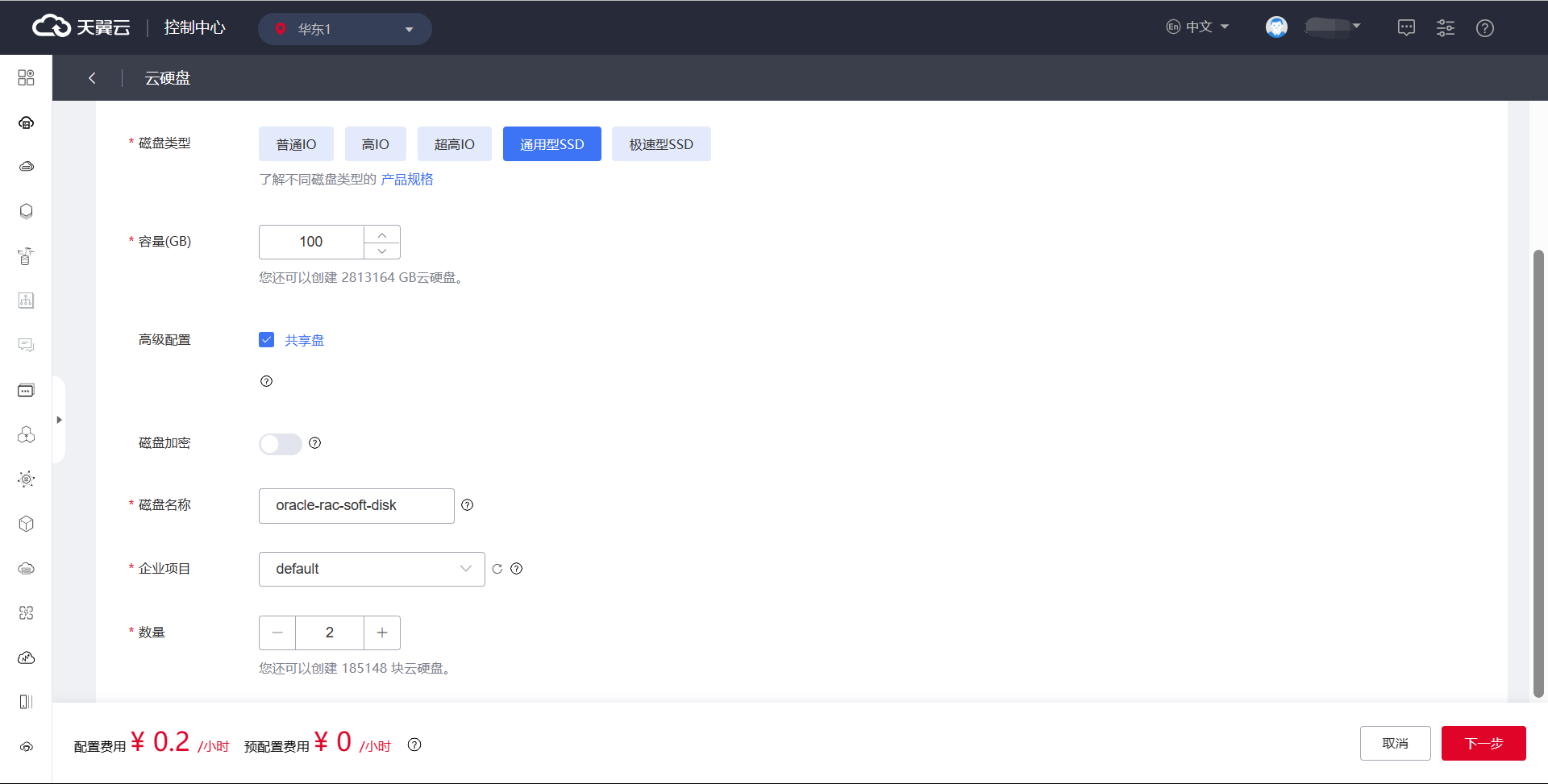Click the help question mark icon
This screenshot has height=784, width=1548.
[1485, 27]
